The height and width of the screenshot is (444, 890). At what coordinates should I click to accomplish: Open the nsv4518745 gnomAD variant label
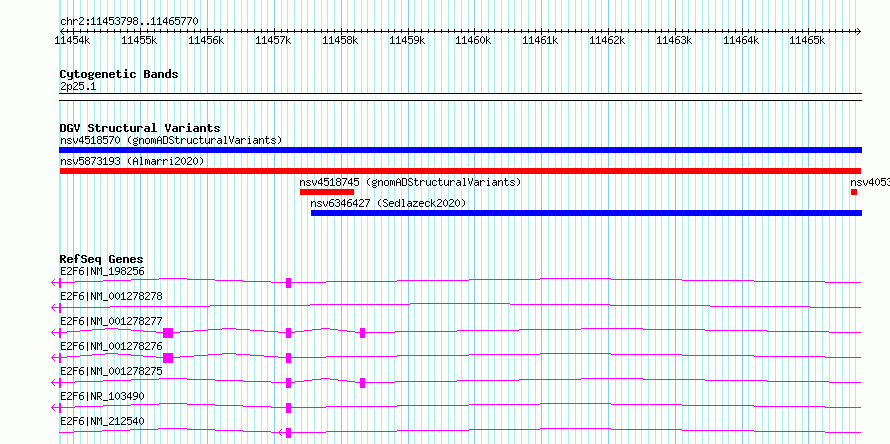[410, 182]
